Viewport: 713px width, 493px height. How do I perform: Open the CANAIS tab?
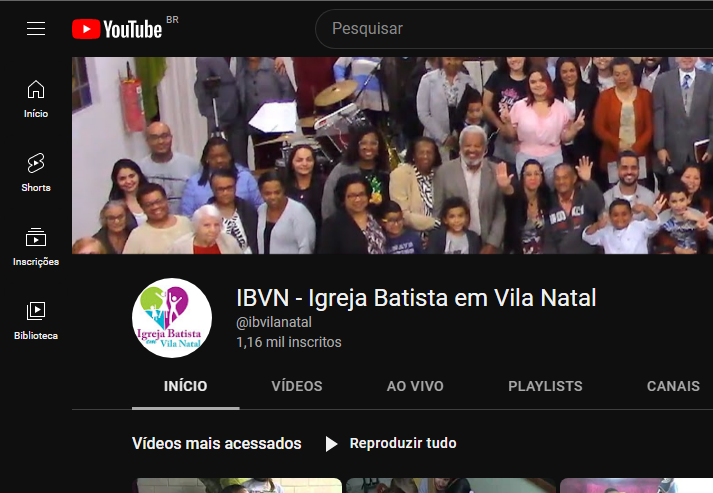click(673, 386)
